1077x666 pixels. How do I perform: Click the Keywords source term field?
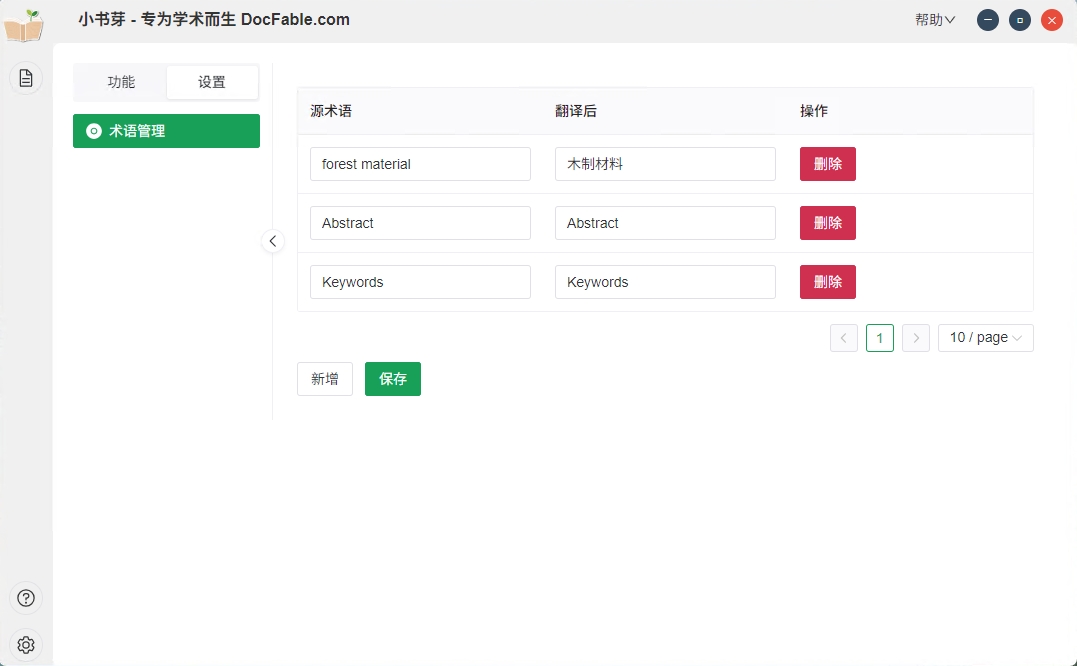coord(420,282)
